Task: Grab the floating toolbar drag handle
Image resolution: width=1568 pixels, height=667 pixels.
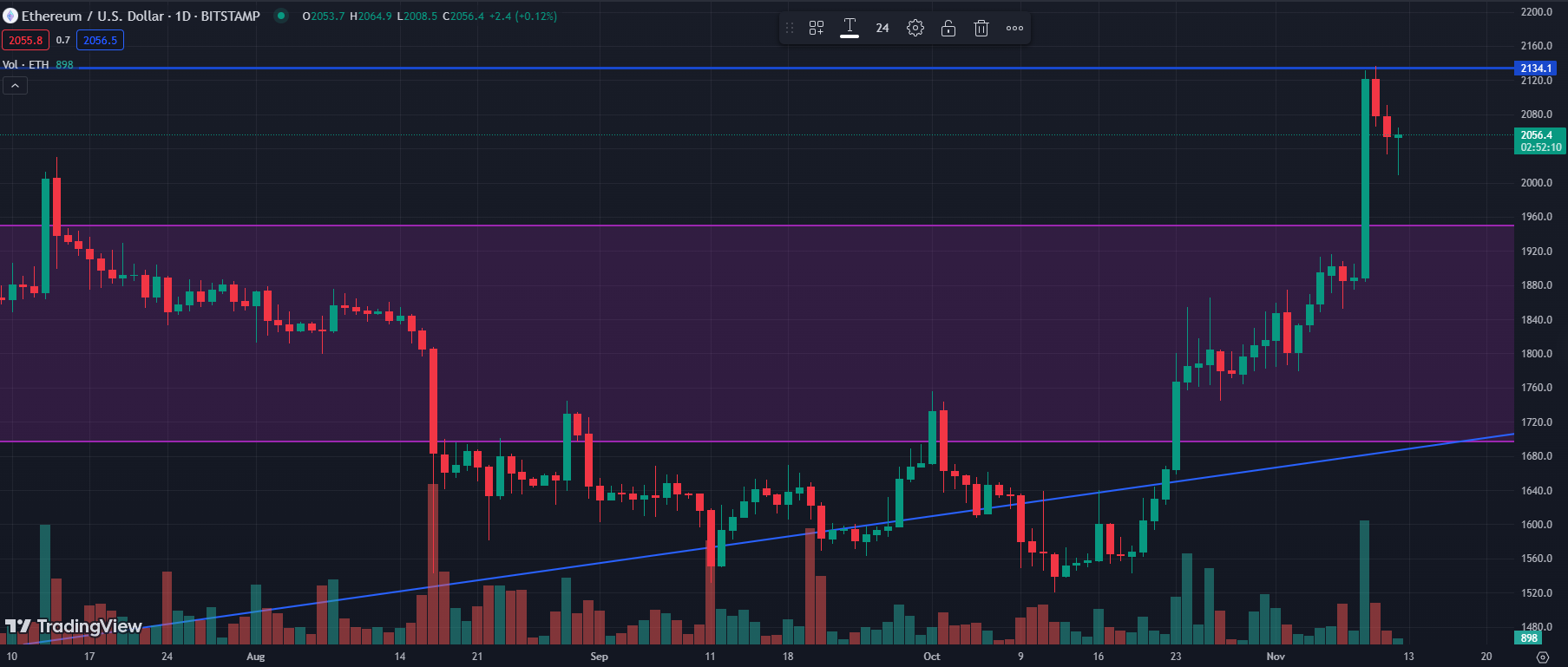Action: 790,29
